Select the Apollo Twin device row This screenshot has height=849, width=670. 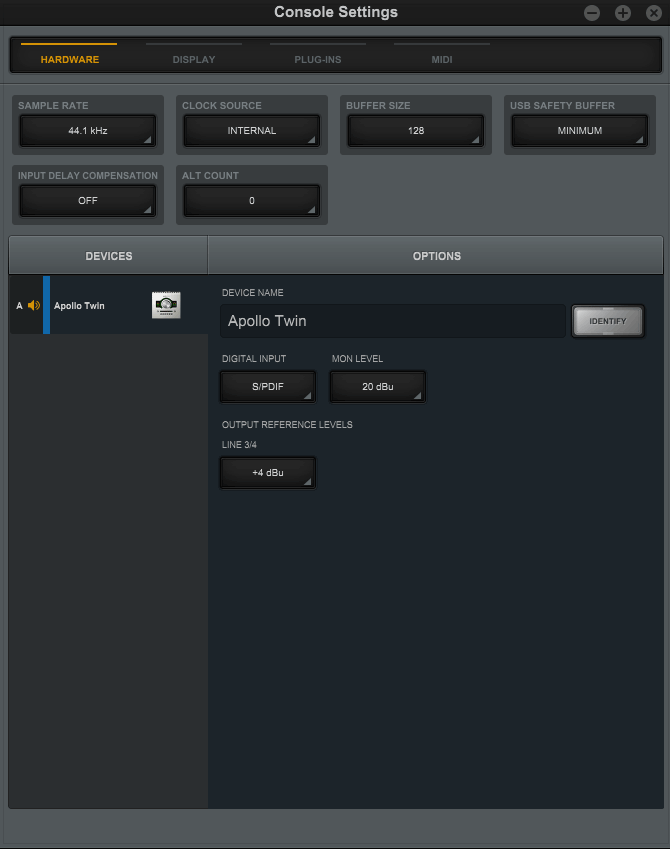click(109, 305)
